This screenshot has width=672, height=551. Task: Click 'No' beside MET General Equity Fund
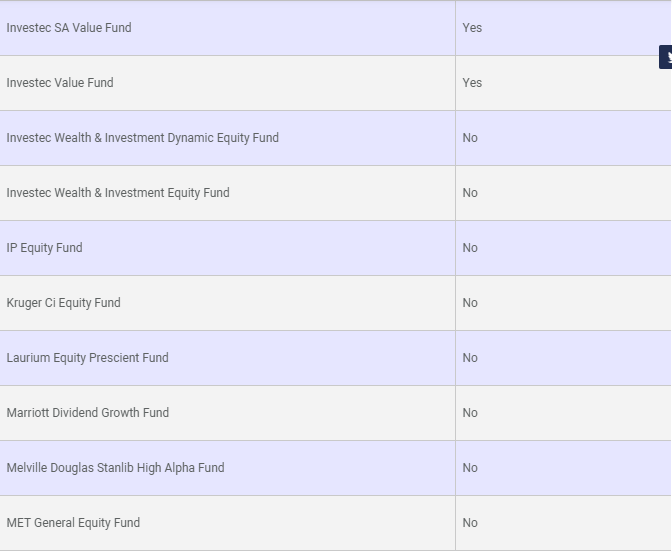coord(470,523)
